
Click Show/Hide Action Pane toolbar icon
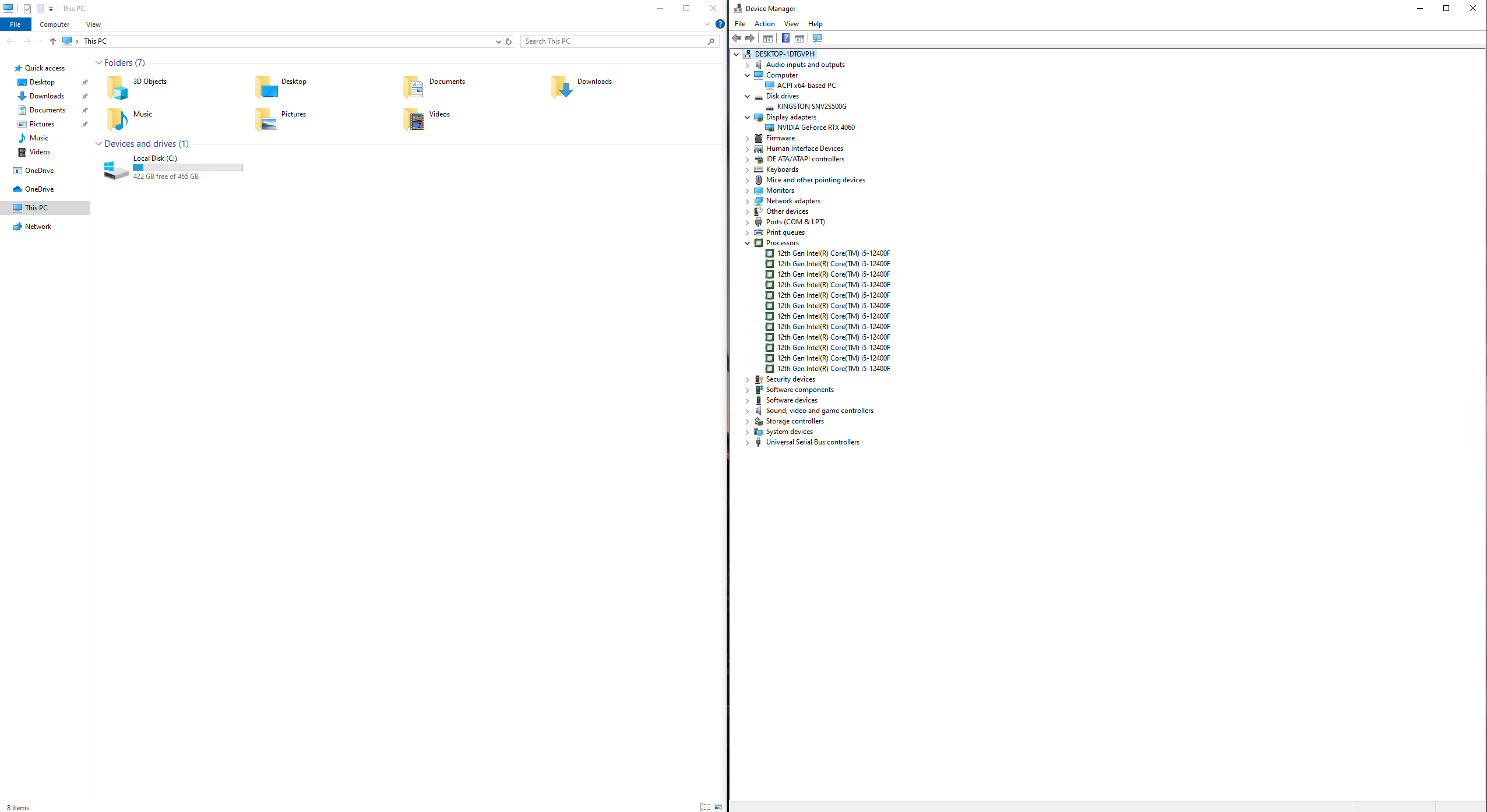[799, 38]
